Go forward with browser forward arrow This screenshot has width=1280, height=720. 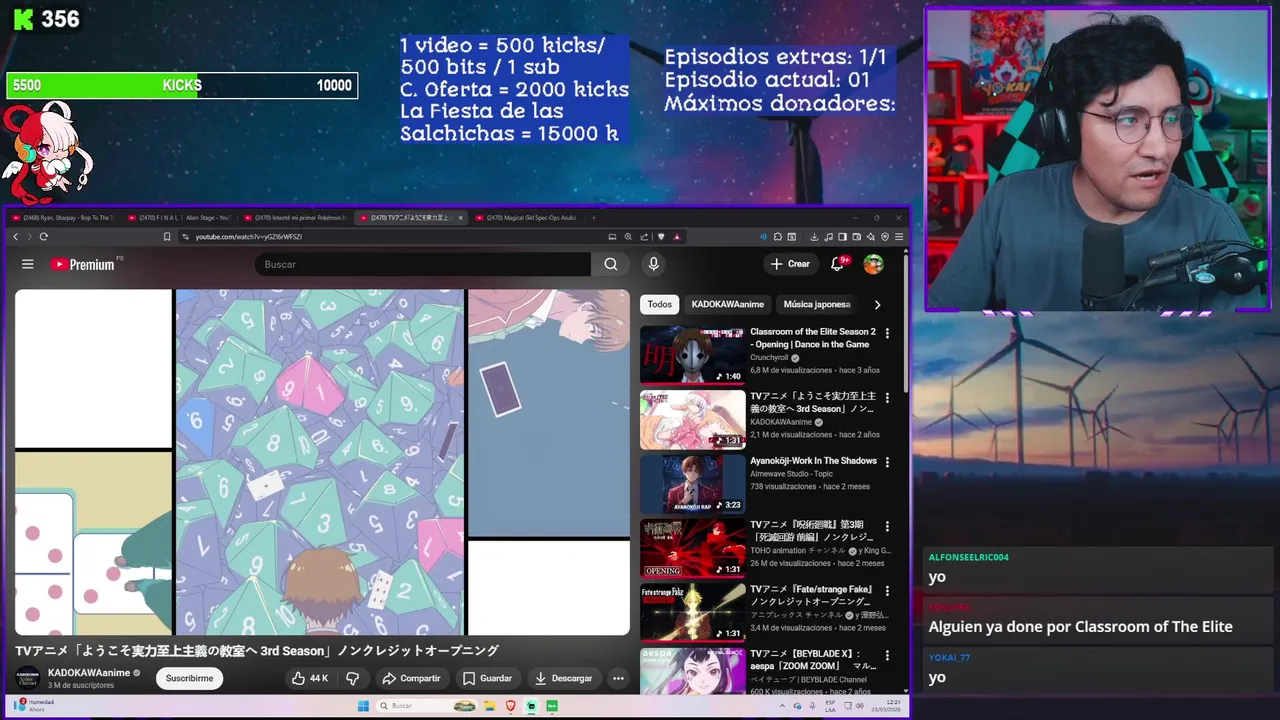(x=29, y=237)
